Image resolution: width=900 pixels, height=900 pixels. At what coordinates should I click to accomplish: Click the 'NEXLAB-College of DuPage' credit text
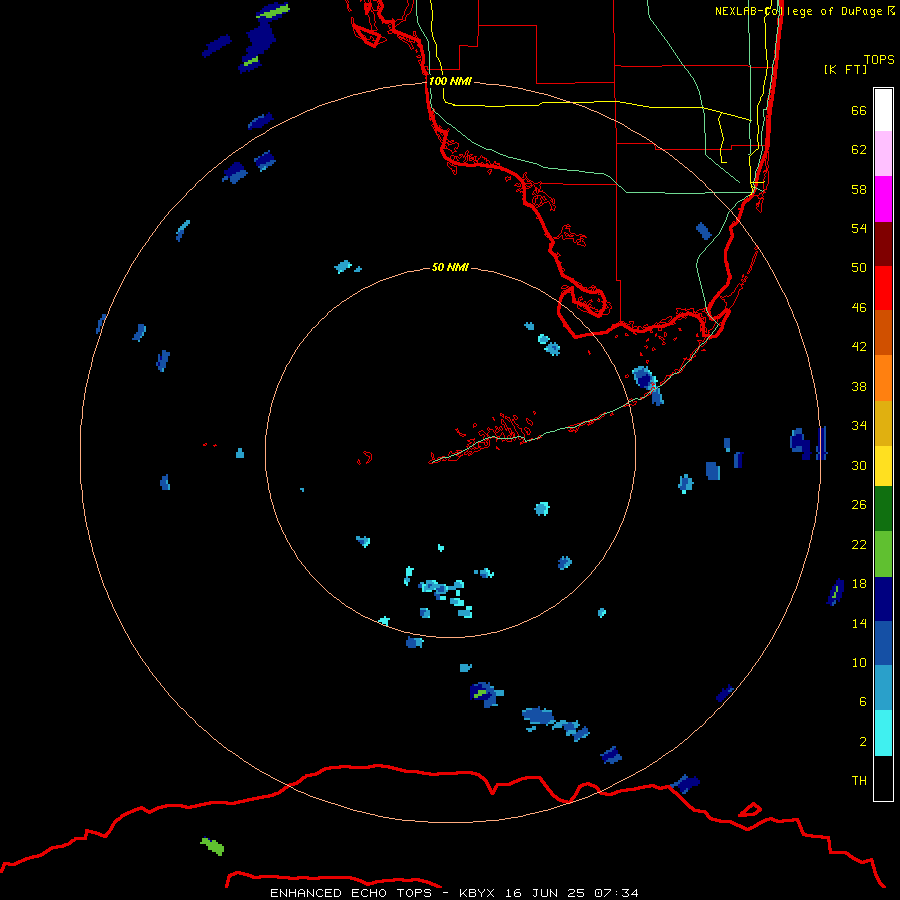(798, 11)
